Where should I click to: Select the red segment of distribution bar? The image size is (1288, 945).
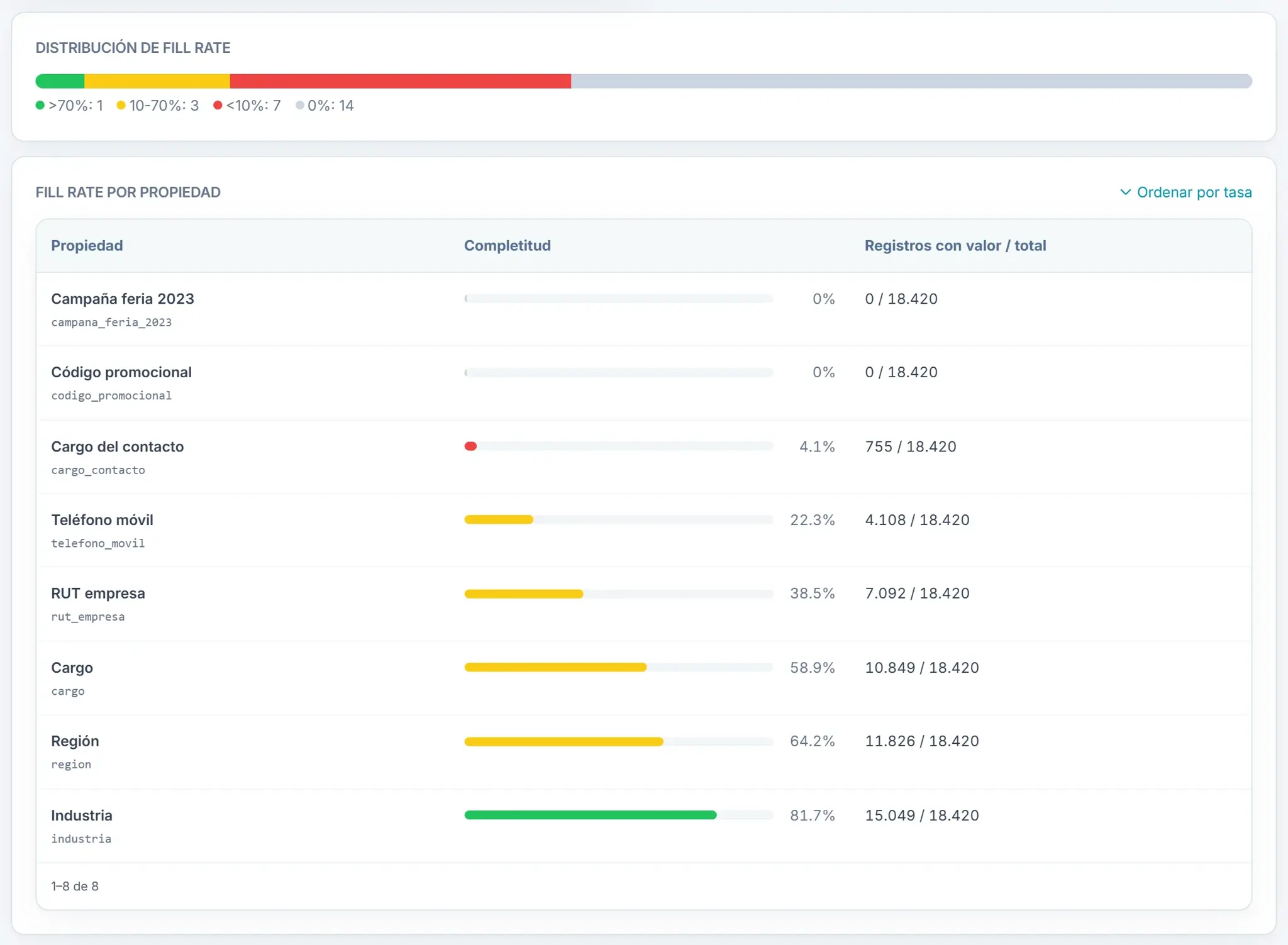point(401,81)
